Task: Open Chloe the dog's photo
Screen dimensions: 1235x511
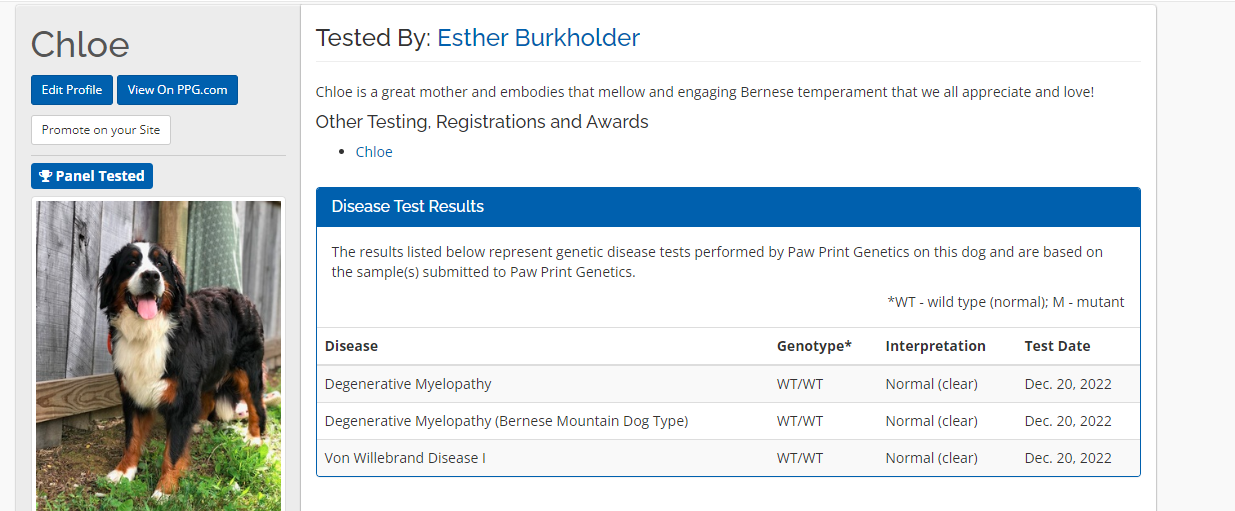Action: (x=158, y=355)
